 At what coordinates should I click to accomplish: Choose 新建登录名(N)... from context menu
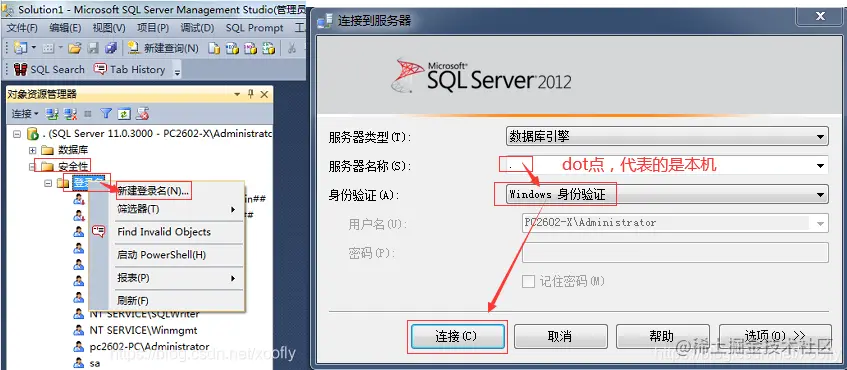click(x=153, y=191)
